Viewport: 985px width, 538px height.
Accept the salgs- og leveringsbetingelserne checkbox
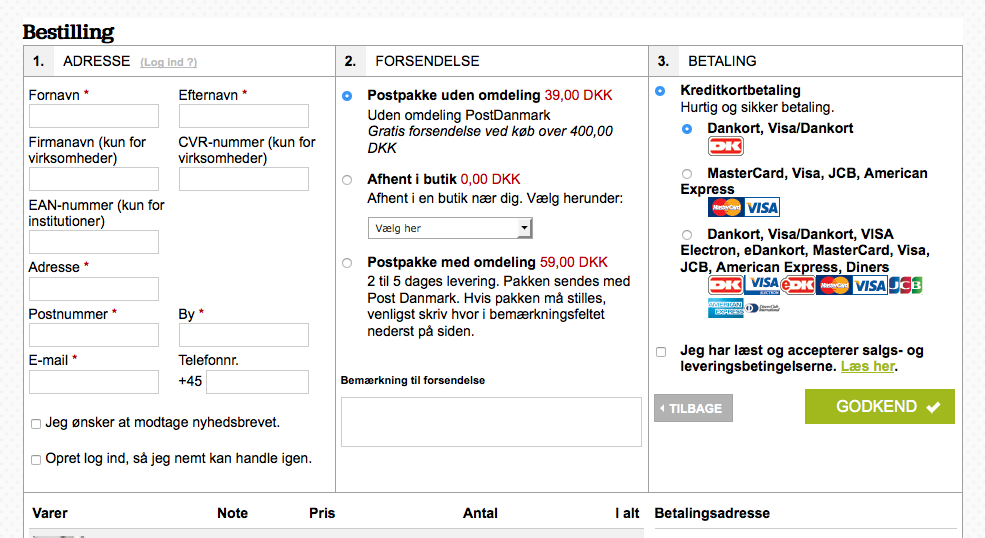(661, 352)
